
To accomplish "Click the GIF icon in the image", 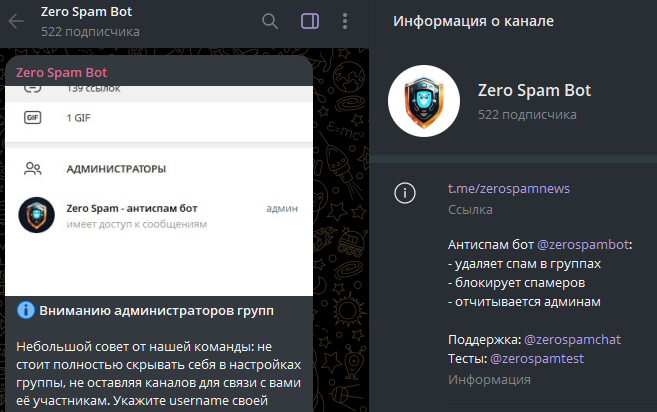I will tap(33, 118).
